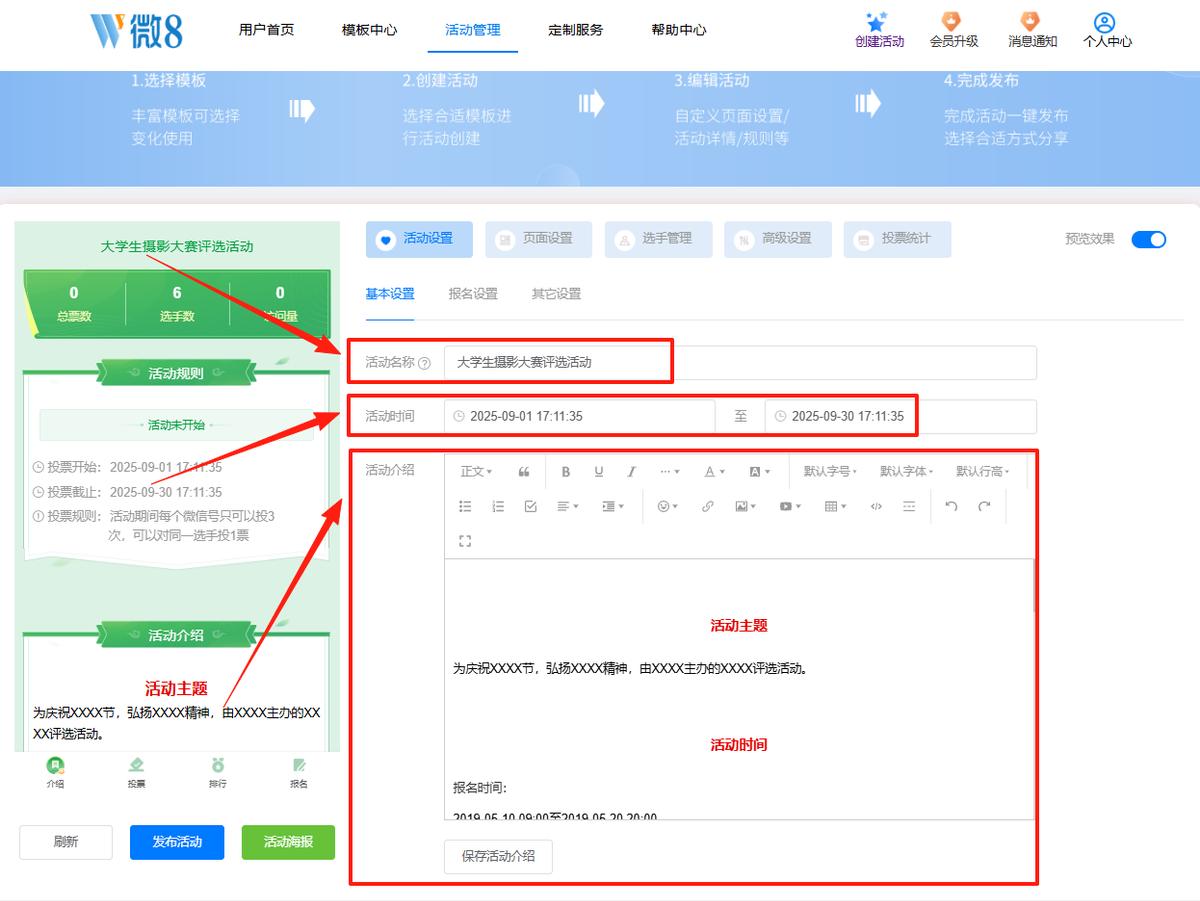Insert a block quote
1200x901 pixels.
pos(524,472)
